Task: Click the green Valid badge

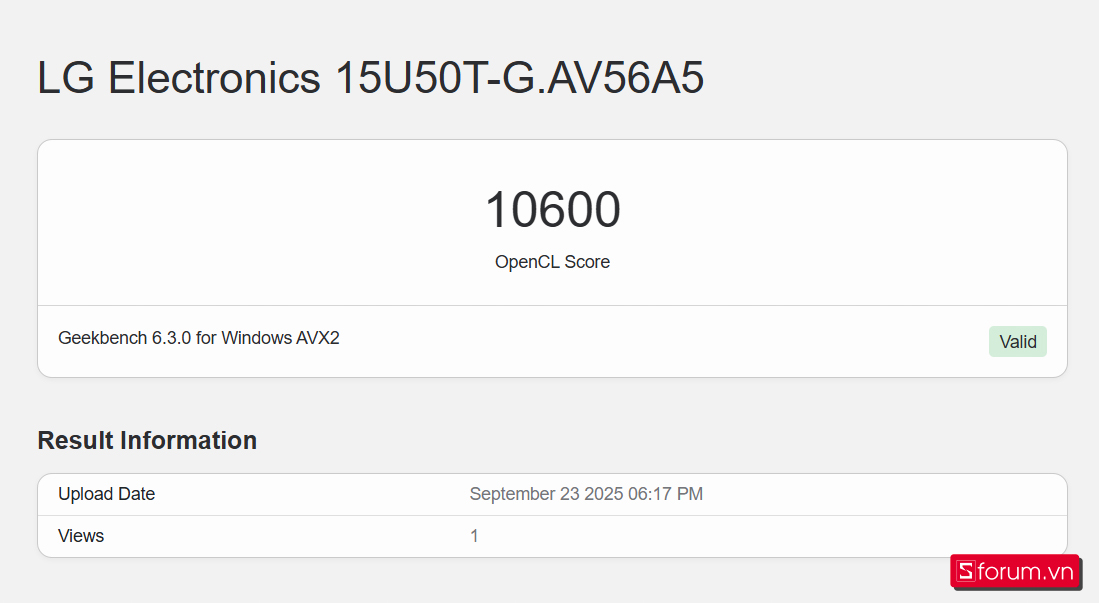Action: coord(1017,342)
